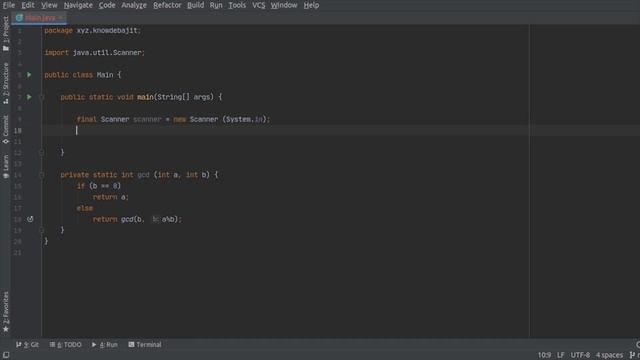Viewport: 640px width, 360px height.
Task: Open the Window menu
Action: point(284,5)
